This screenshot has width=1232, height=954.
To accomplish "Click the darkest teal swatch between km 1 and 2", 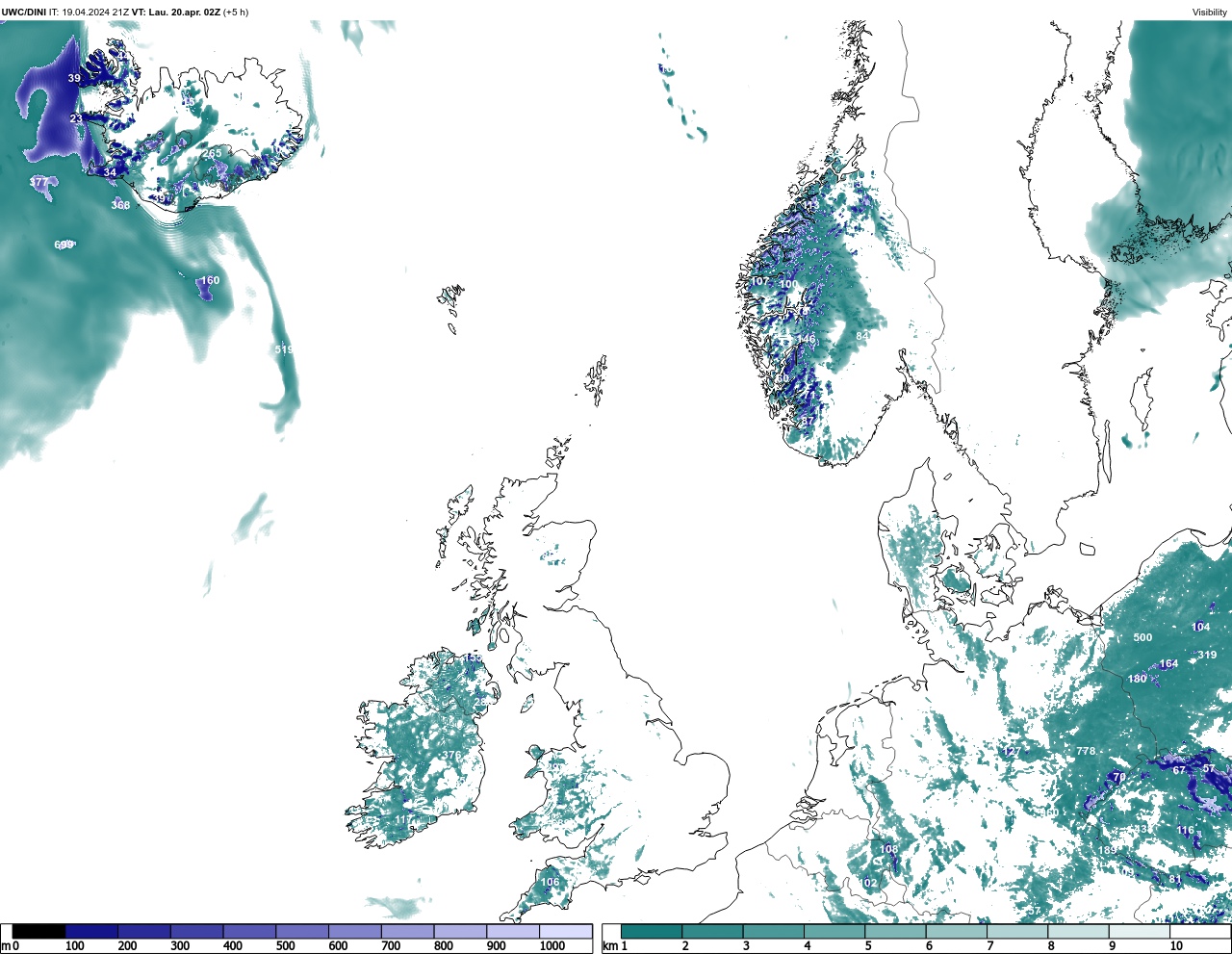I will [x=652, y=931].
